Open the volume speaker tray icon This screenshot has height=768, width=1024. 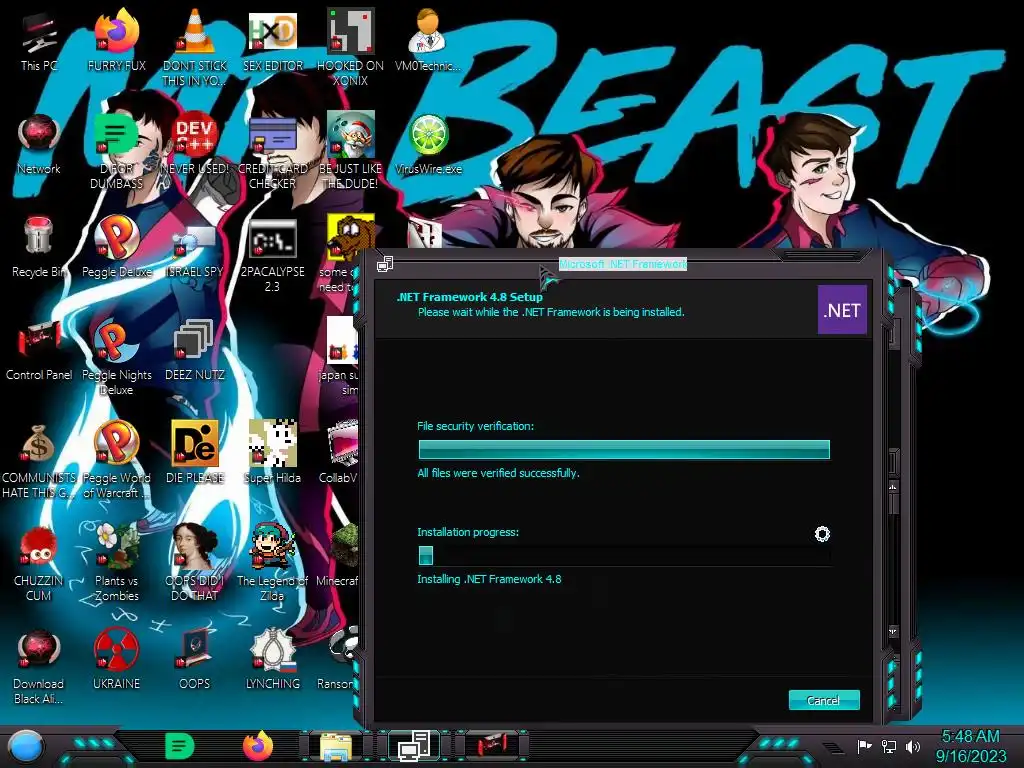click(913, 746)
